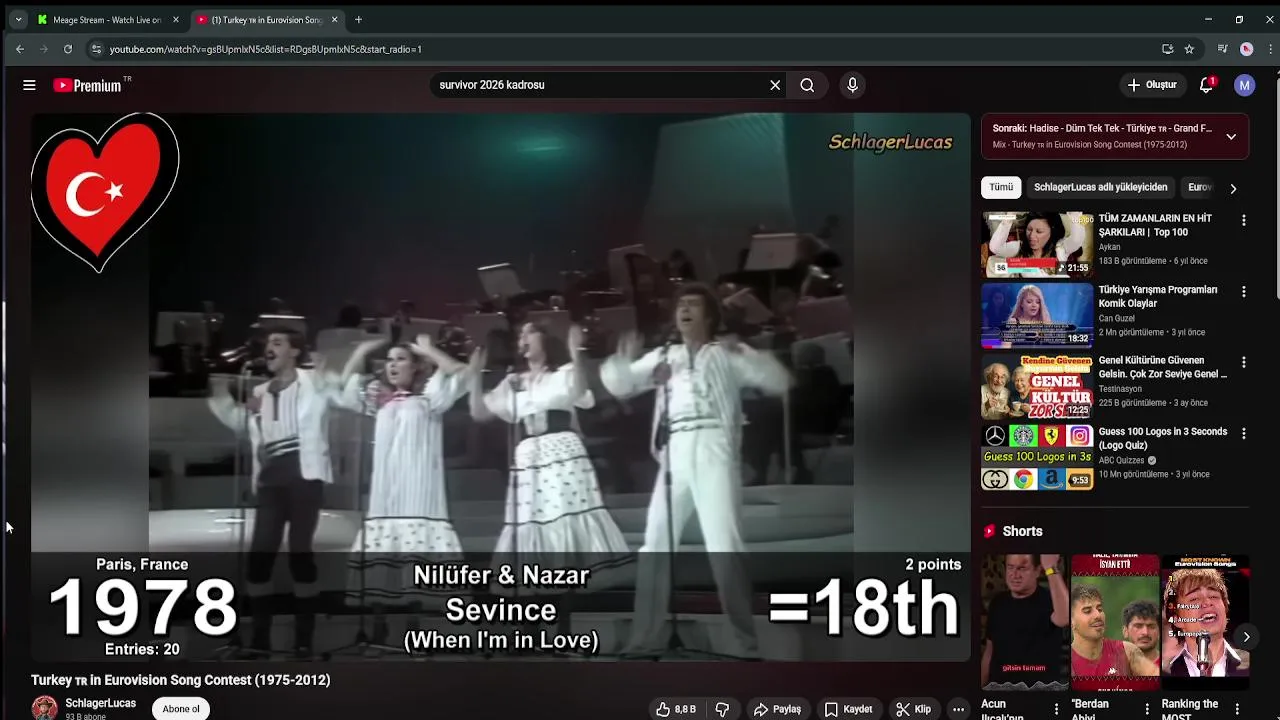Viewport: 1280px width, 720px height.
Task: Start voice search with the microphone icon
Action: (852, 85)
